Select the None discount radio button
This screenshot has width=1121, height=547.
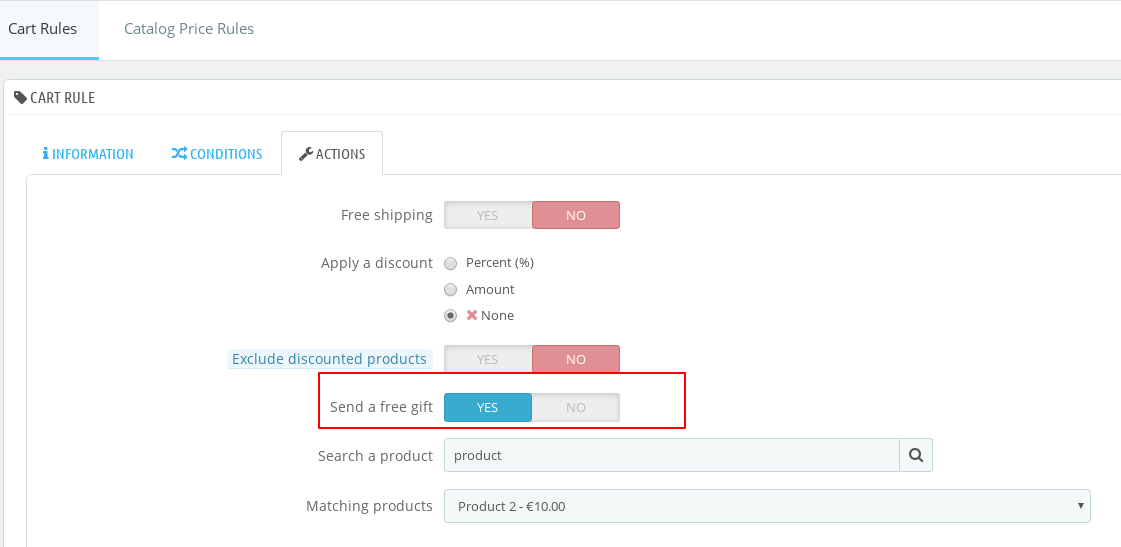[x=451, y=315]
